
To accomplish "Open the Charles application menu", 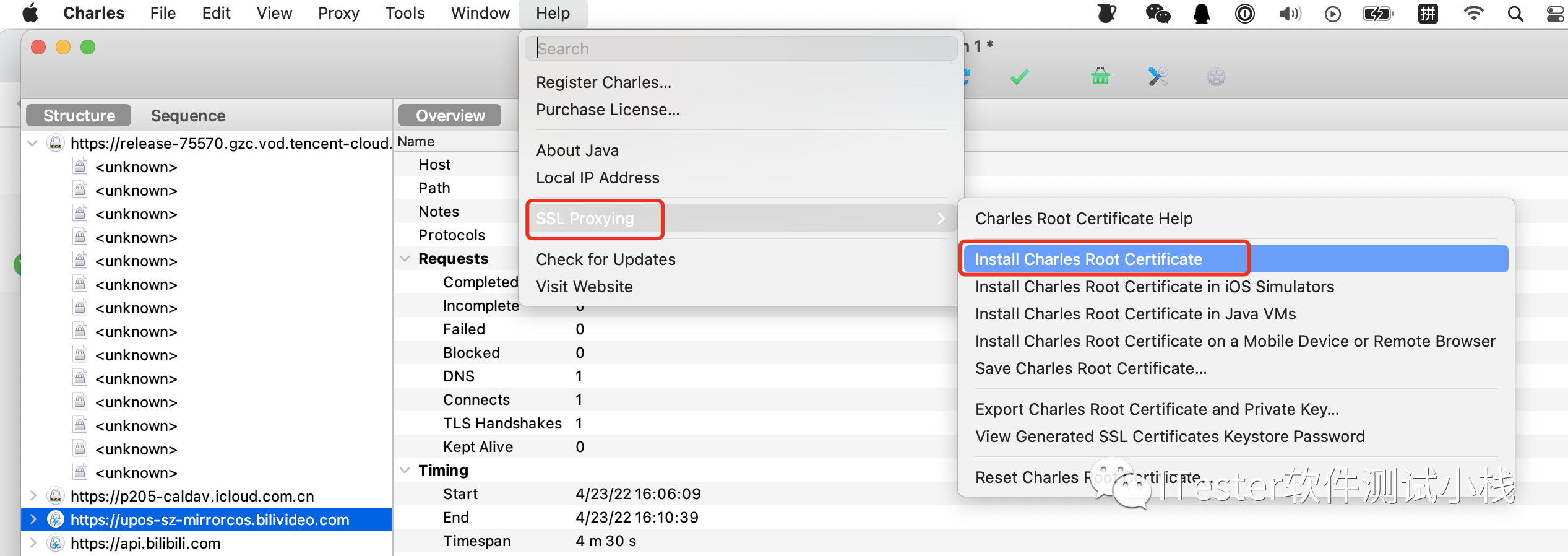I will pyautogui.click(x=93, y=13).
